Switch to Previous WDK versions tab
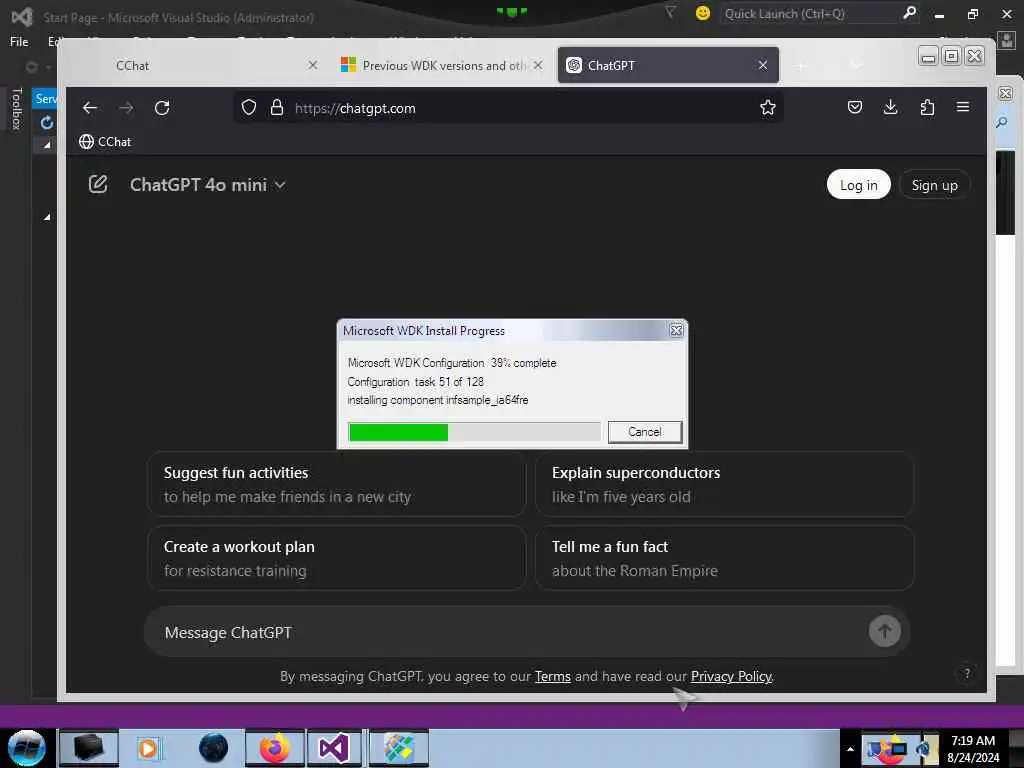1024x768 pixels. pos(442,65)
